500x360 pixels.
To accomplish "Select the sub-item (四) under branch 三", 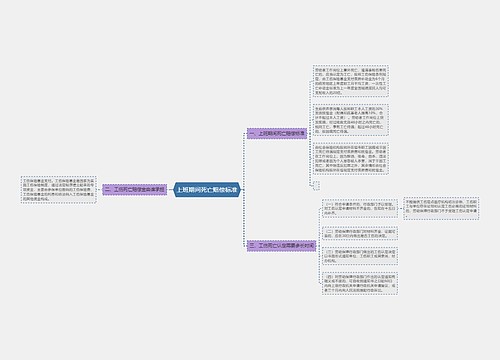I will [x=360, y=283].
